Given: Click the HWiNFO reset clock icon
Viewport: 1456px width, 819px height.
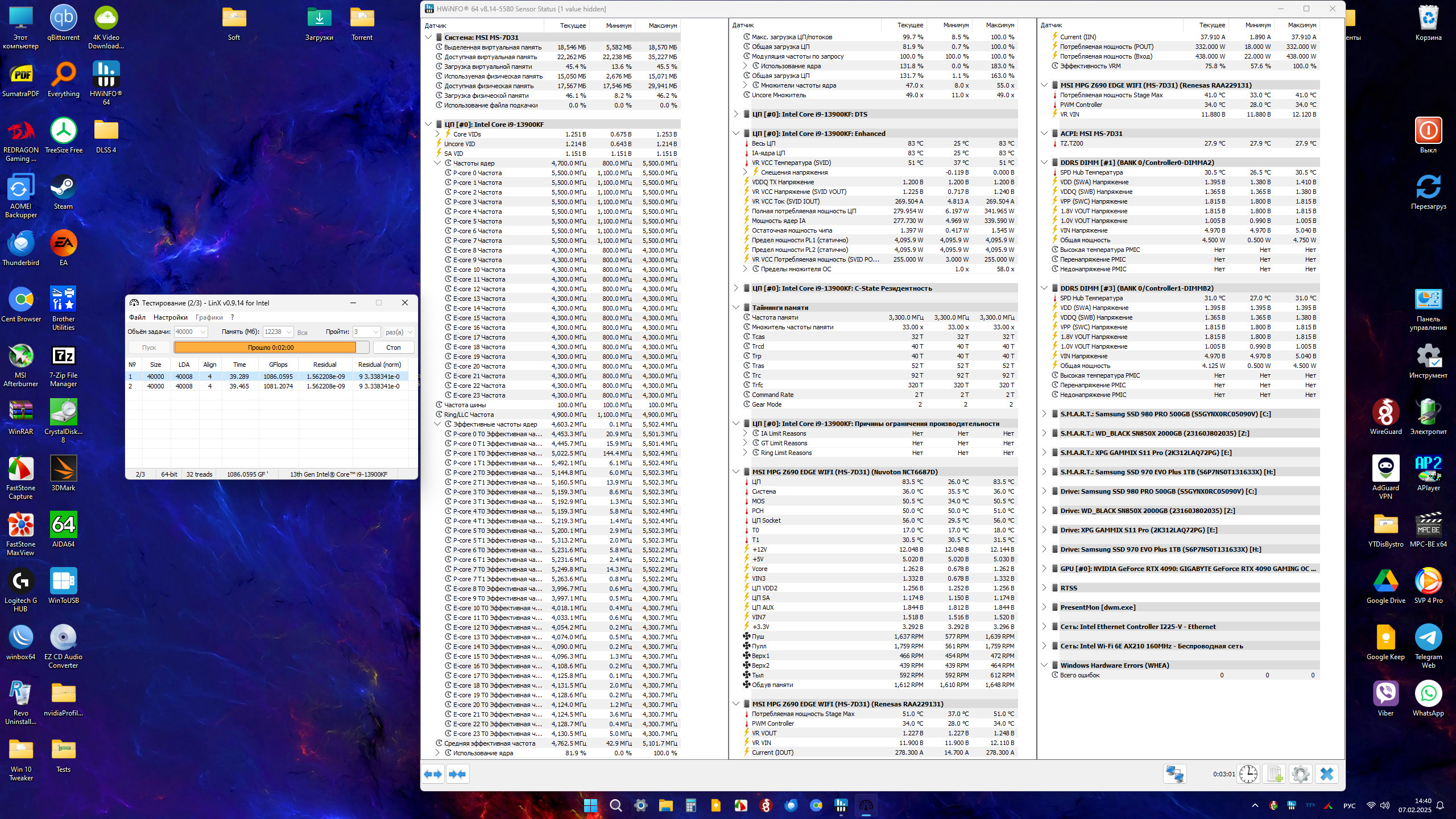Looking at the screenshot, I should click(1248, 774).
